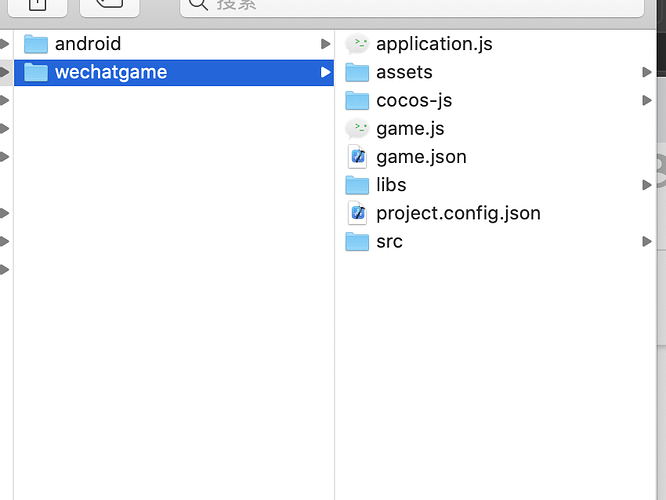This screenshot has height=500, width=666.
Task: Expand the src folder arrow
Action: tap(647, 242)
